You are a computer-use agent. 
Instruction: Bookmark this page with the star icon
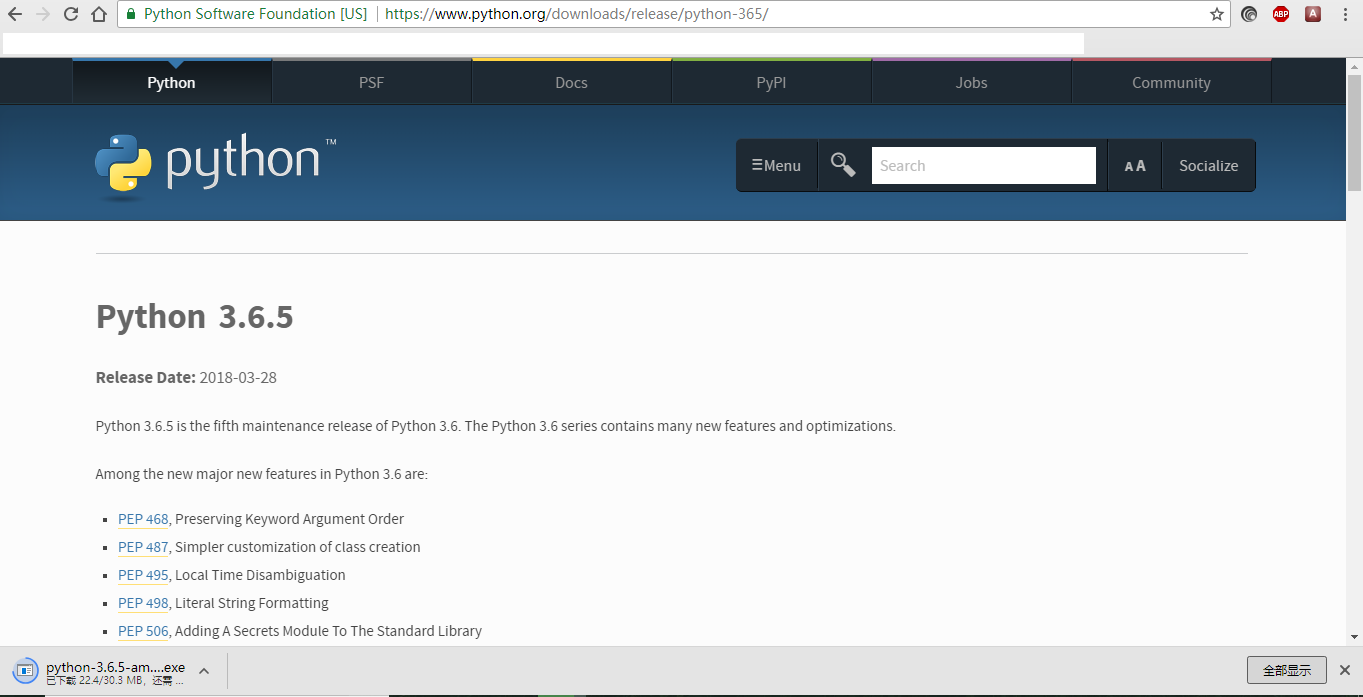1217,14
